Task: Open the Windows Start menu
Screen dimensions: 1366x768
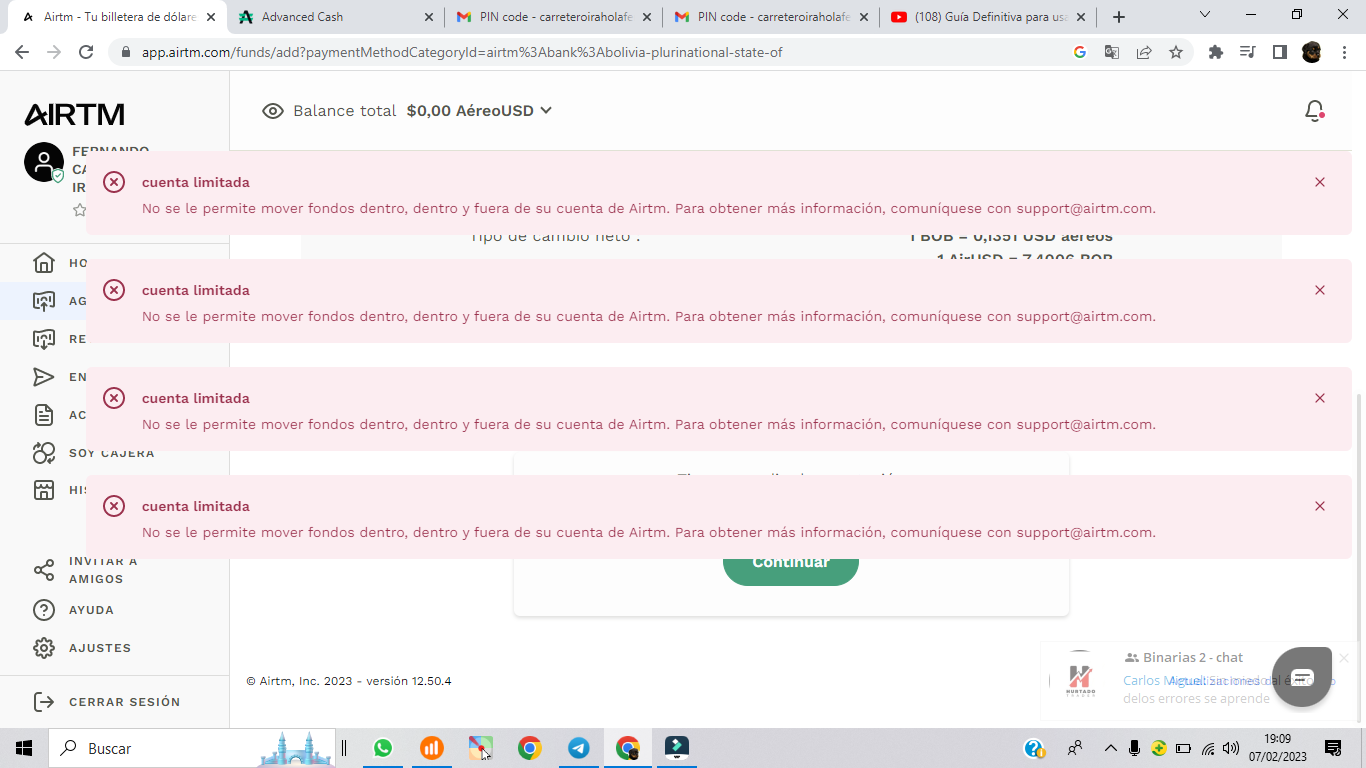Action: click(x=24, y=748)
